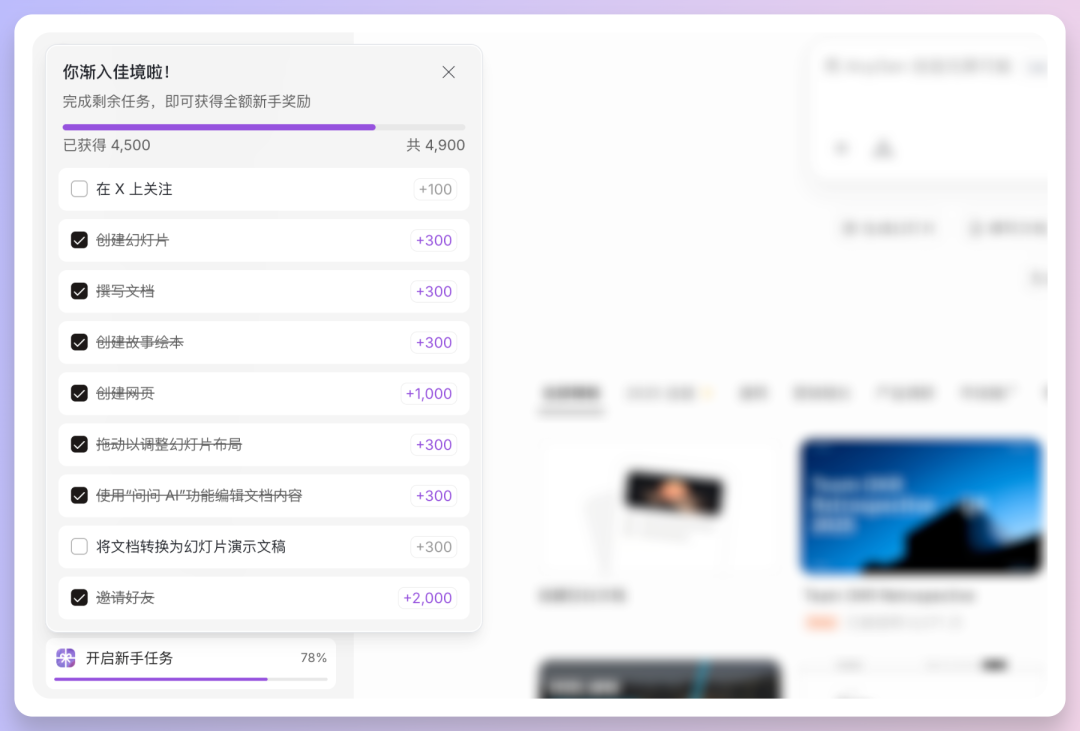Screen dimensions: 1080x731
Task: Open the blue Team Retrospective template thumbnail
Action: [921, 506]
